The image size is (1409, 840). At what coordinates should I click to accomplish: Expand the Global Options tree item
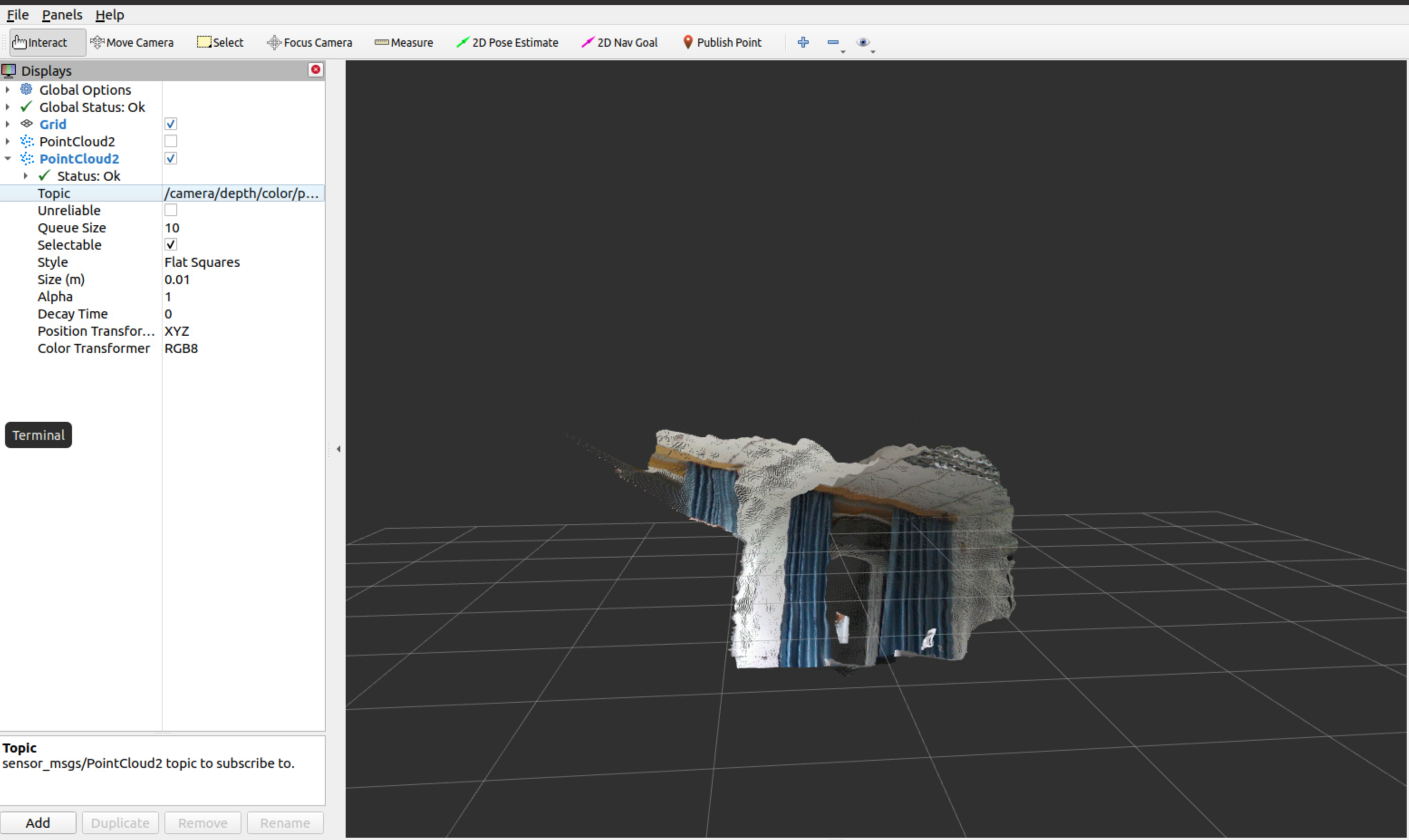point(7,89)
